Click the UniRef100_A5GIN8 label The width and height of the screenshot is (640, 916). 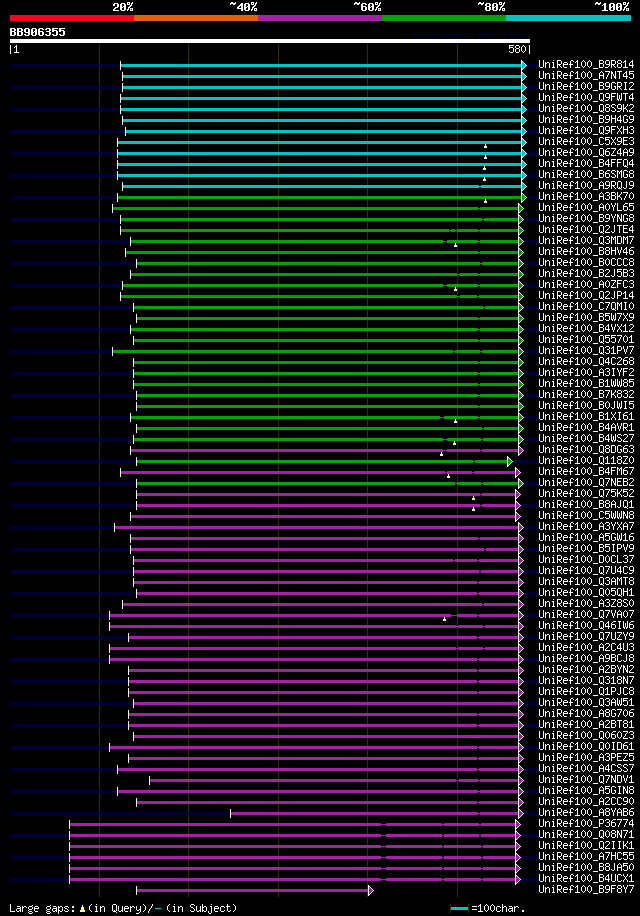pyautogui.click(x=586, y=790)
